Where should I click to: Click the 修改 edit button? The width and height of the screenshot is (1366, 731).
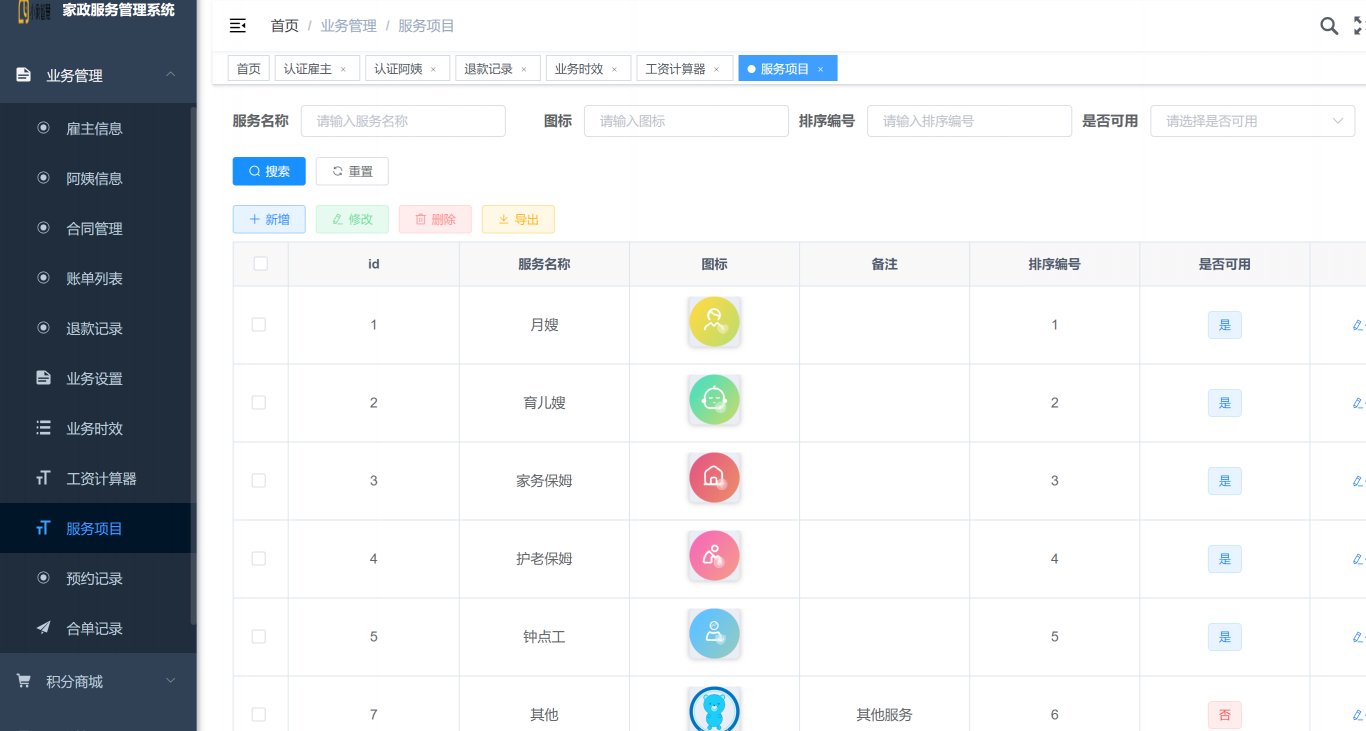tap(352, 219)
